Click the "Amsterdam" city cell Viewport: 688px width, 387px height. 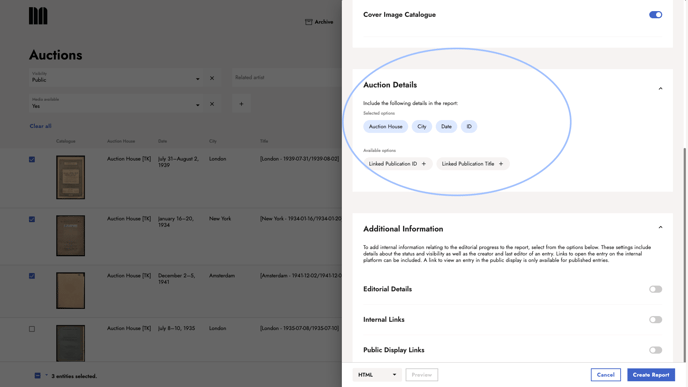click(222, 276)
